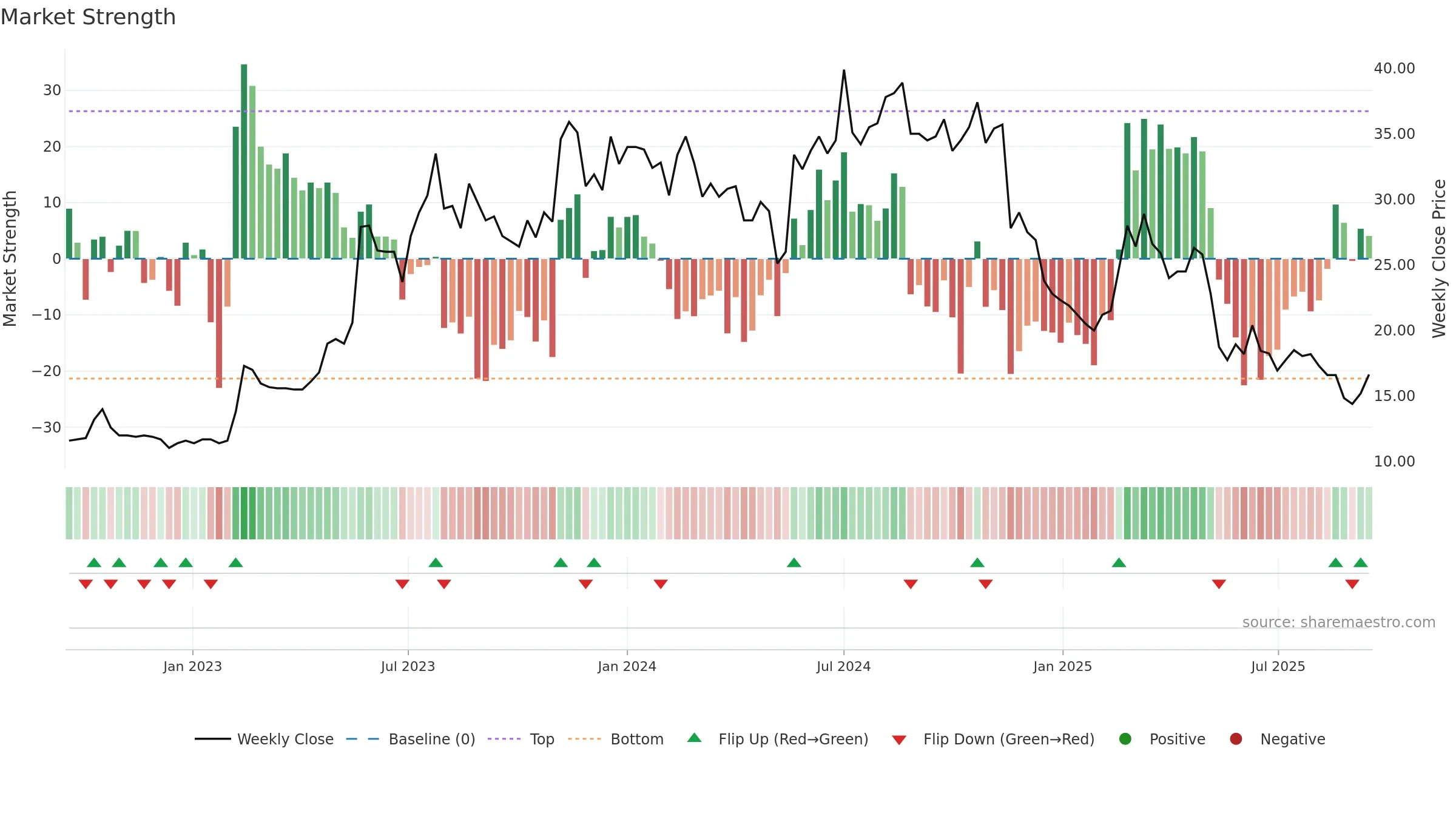Click the 35.00 price axis tick label

1395,133
